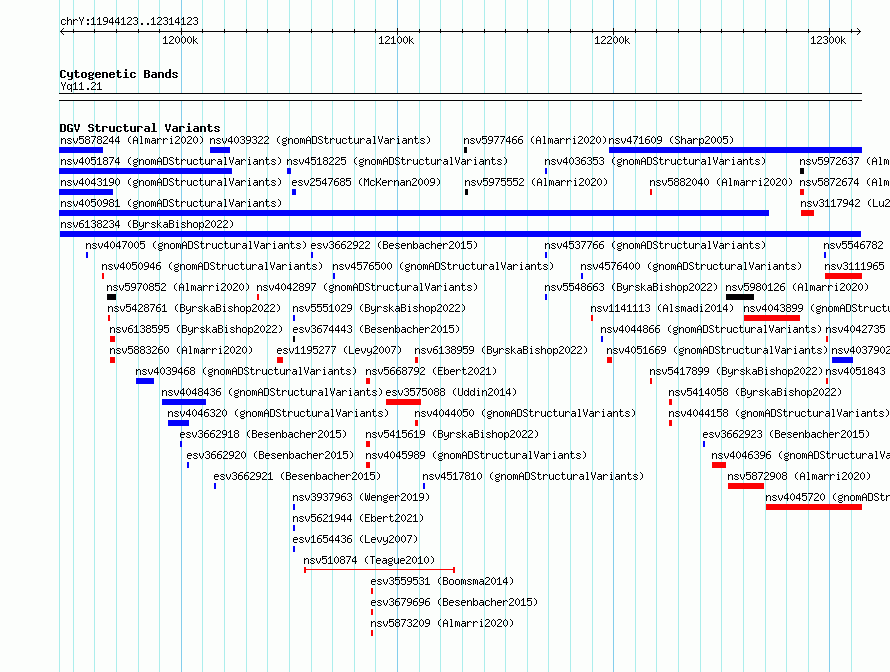Click the nsv4576400 (gnomADStructuralVariants) label
Viewport: 890px width, 672px height.
(691, 266)
